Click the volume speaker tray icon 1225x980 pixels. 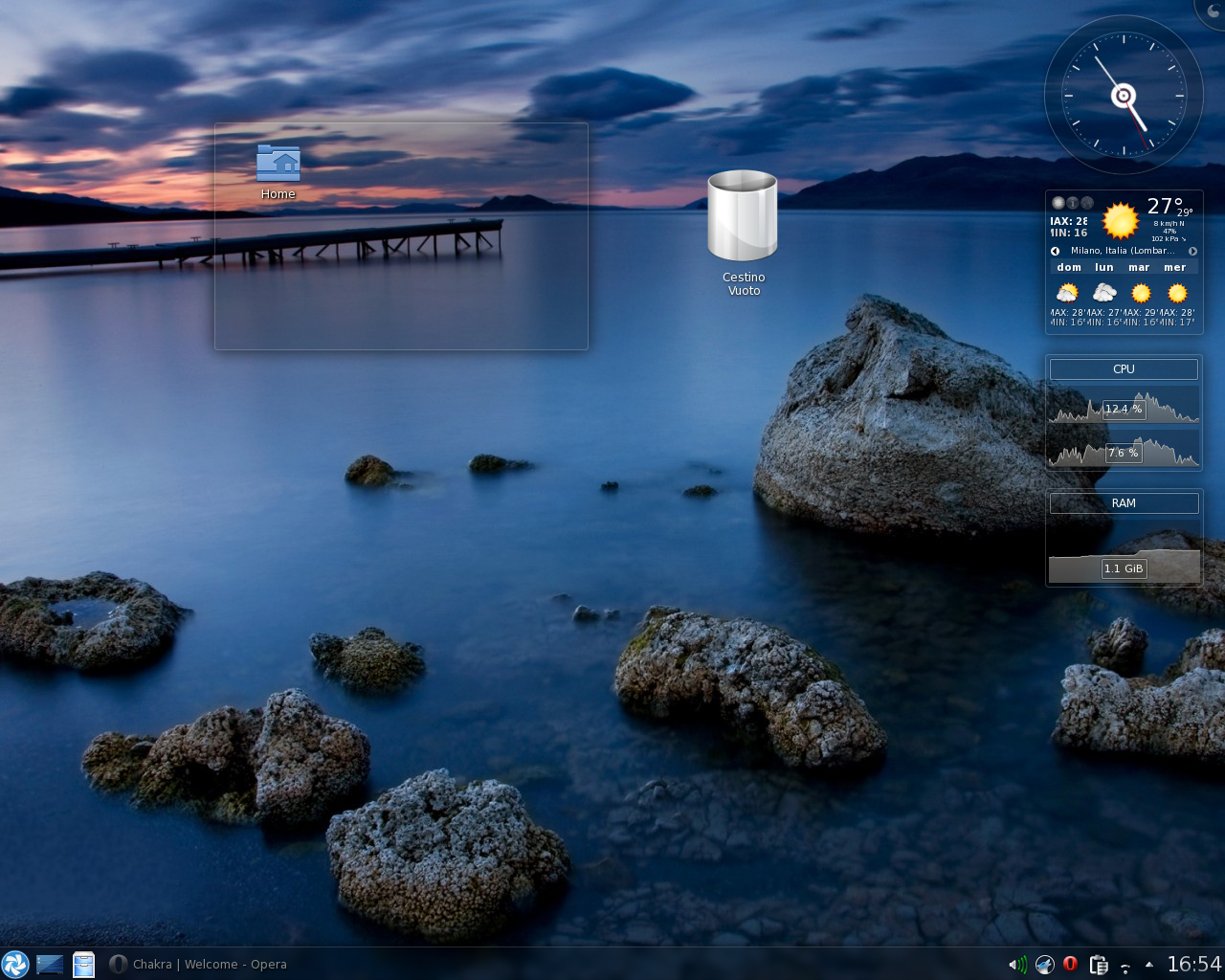click(1017, 964)
